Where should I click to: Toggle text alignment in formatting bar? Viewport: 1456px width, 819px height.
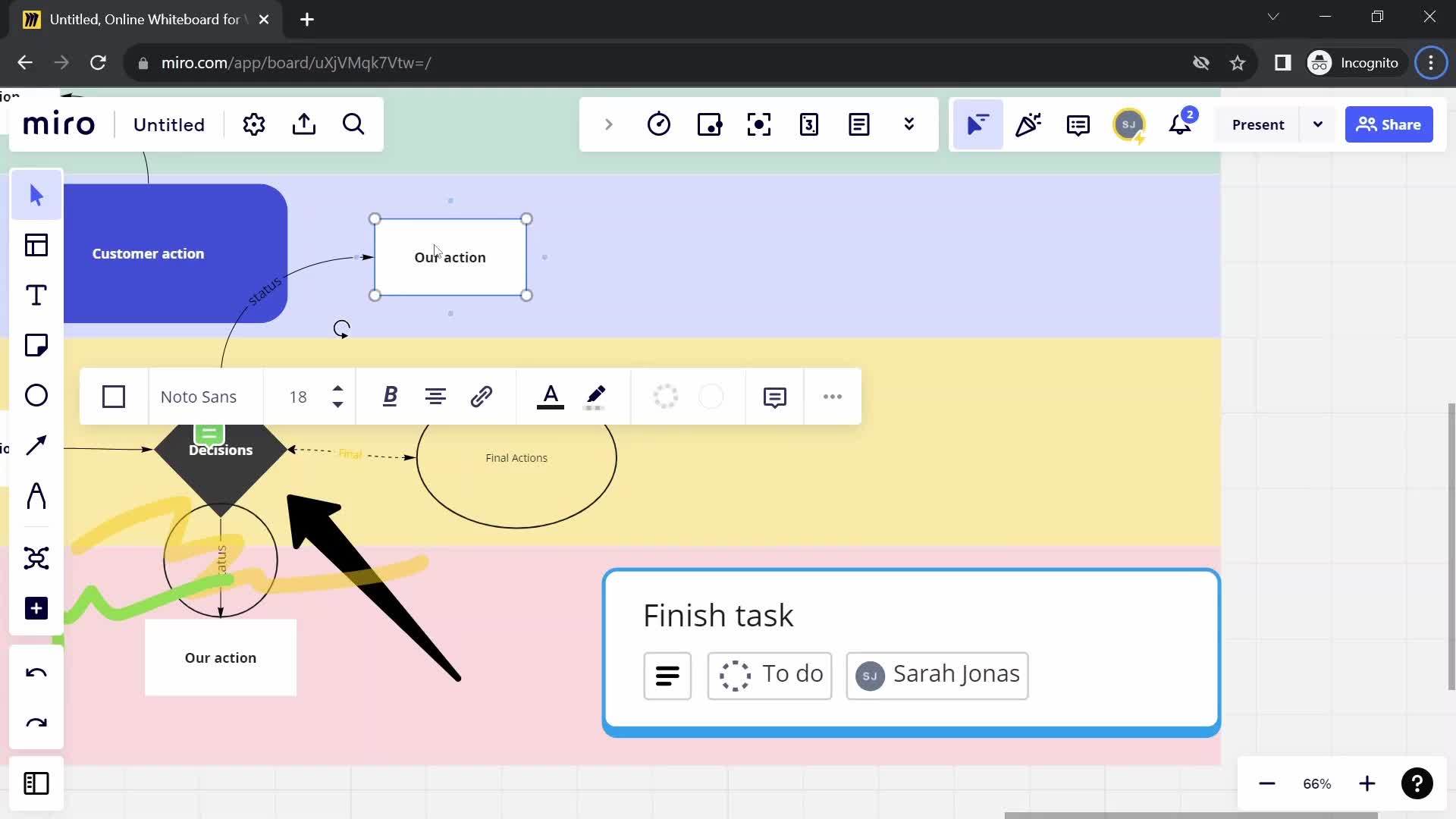tap(436, 396)
